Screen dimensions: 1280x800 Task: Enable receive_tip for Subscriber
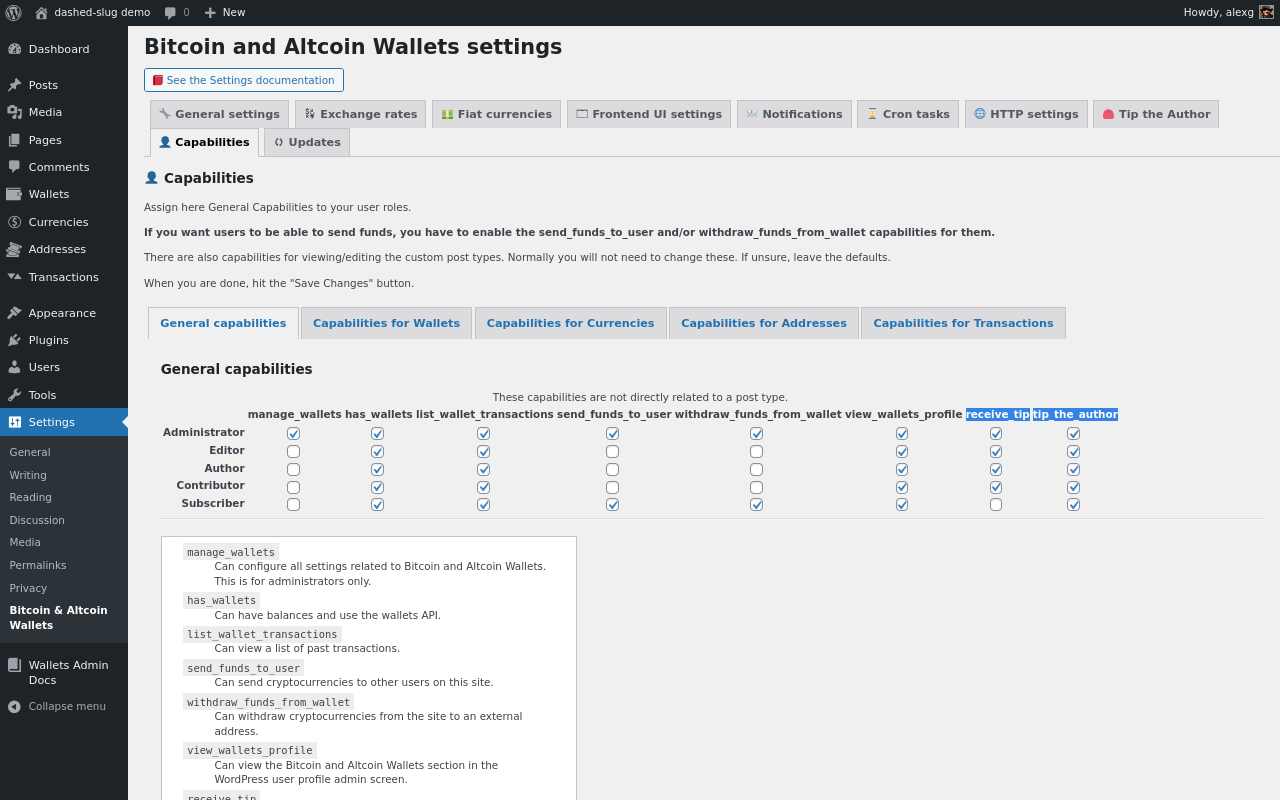996,504
